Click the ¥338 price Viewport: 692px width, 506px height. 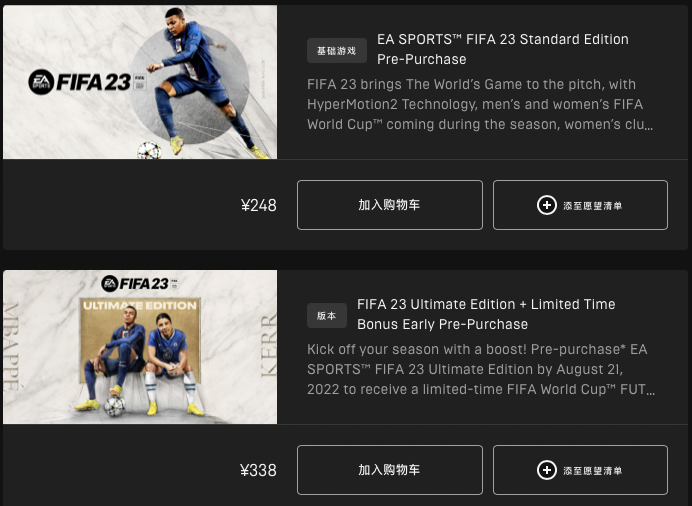pyautogui.click(x=259, y=470)
